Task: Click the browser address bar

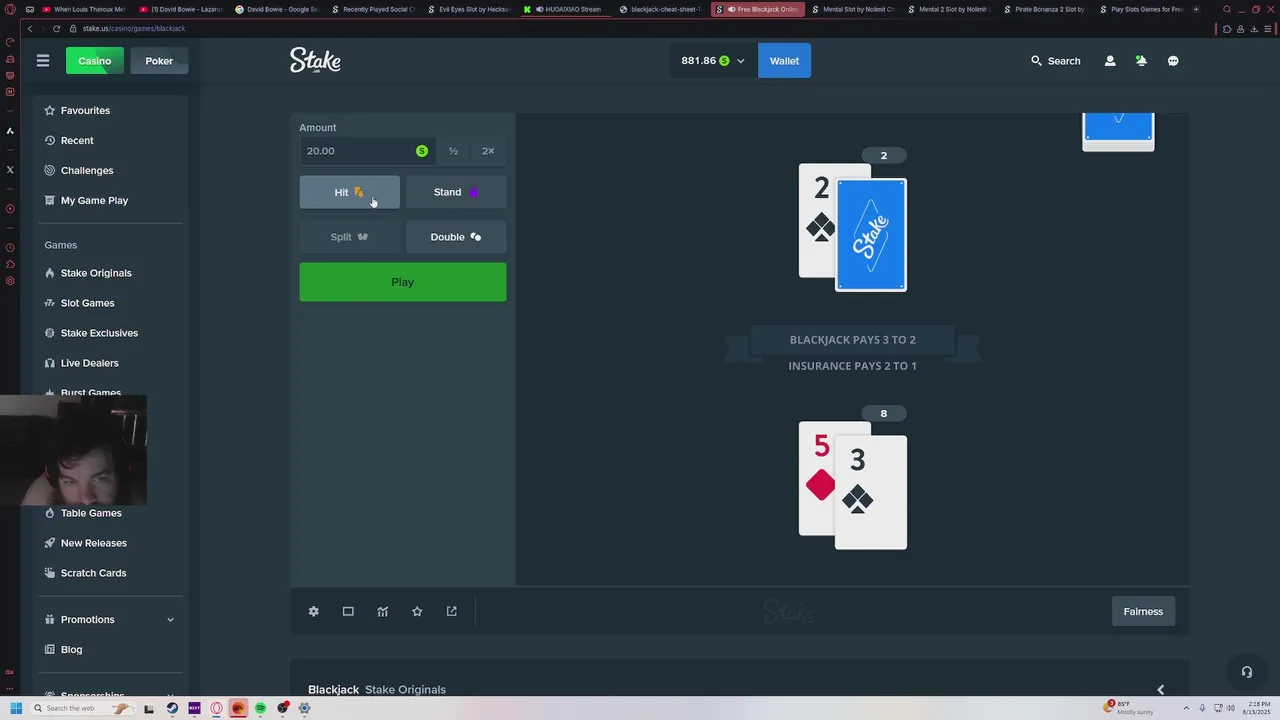Action: tap(640, 28)
